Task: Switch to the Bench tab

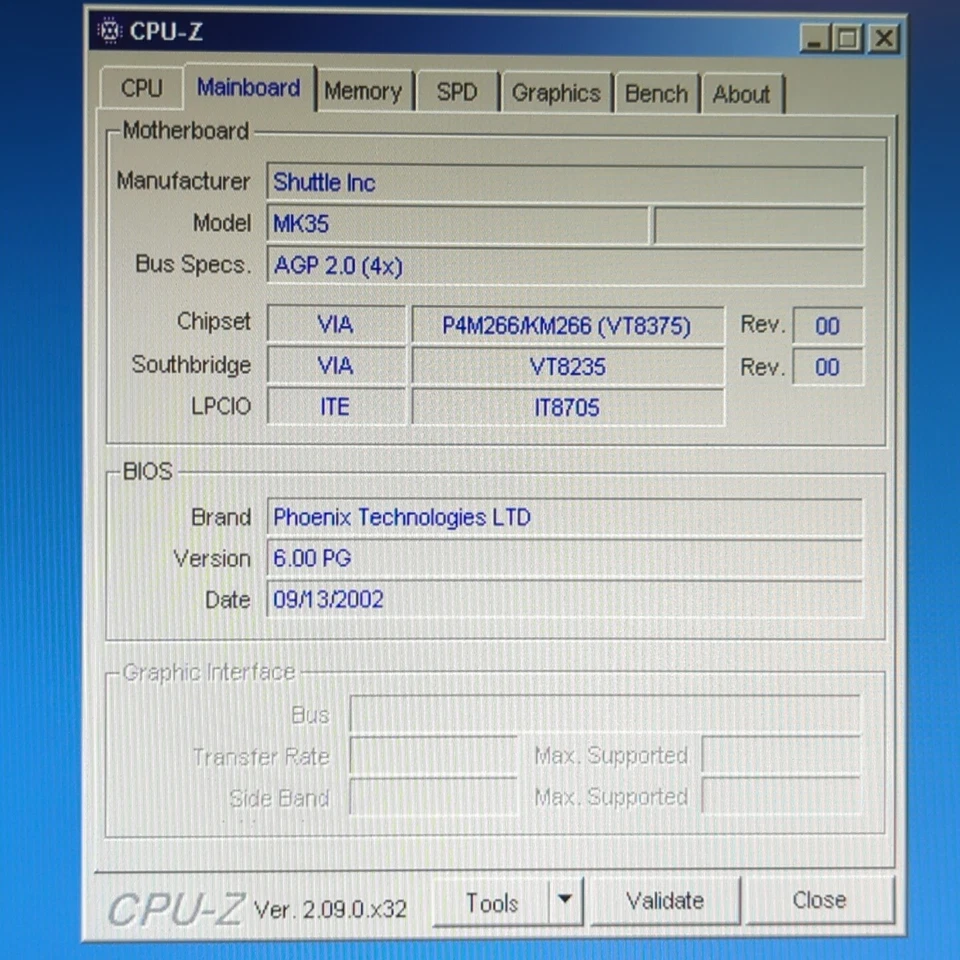Action: [x=656, y=93]
